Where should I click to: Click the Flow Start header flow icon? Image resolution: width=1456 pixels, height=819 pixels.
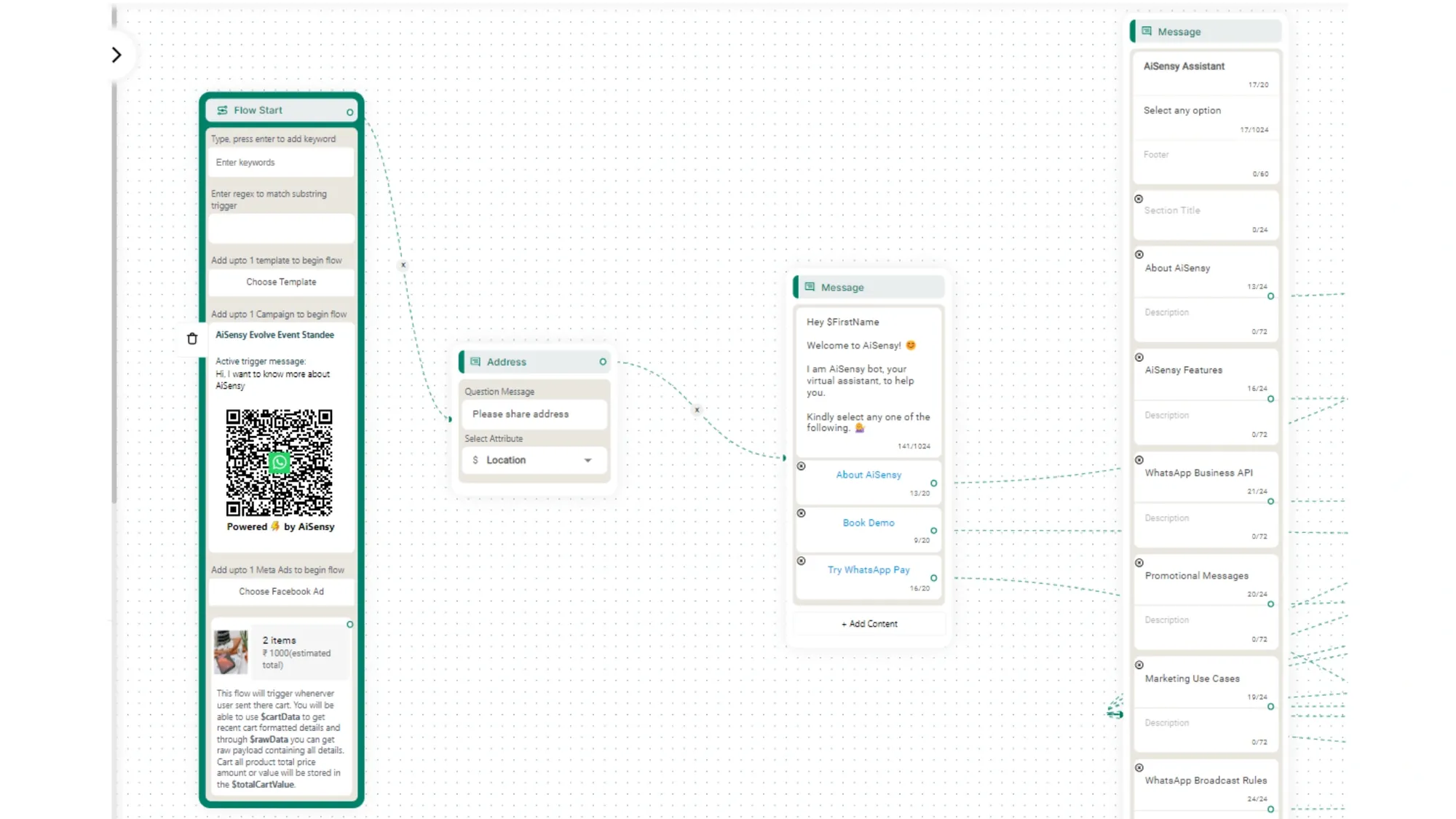point(222,110)
